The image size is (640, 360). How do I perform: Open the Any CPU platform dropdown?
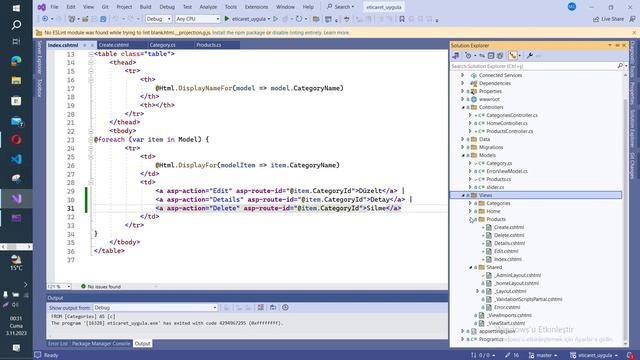198,19
